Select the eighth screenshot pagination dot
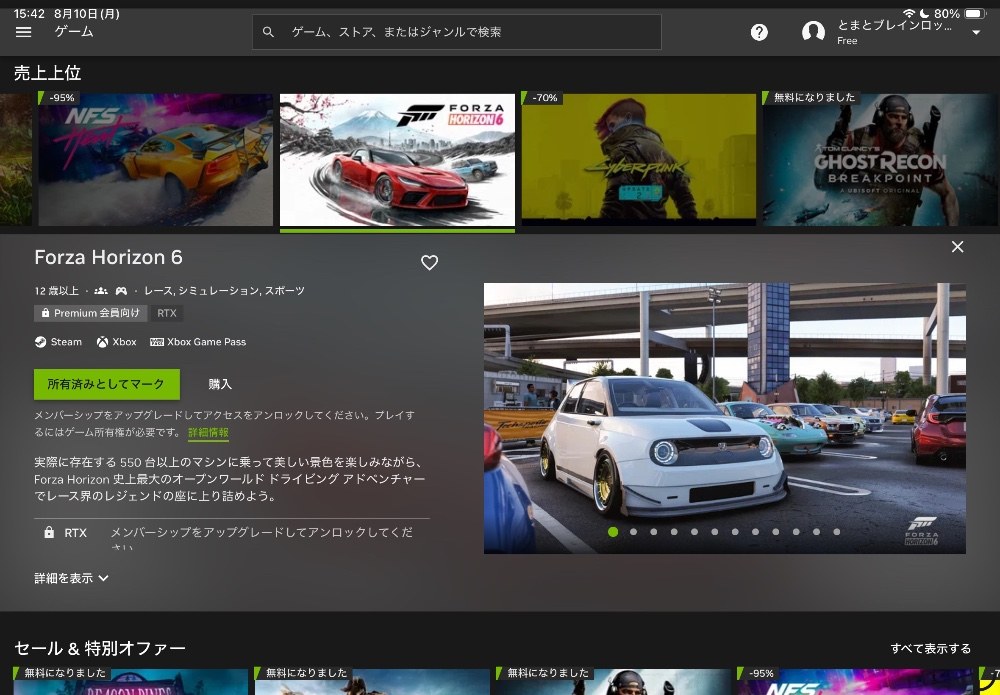The height and width of the screenshot is (695, 1000). click(x=756, y=532)
